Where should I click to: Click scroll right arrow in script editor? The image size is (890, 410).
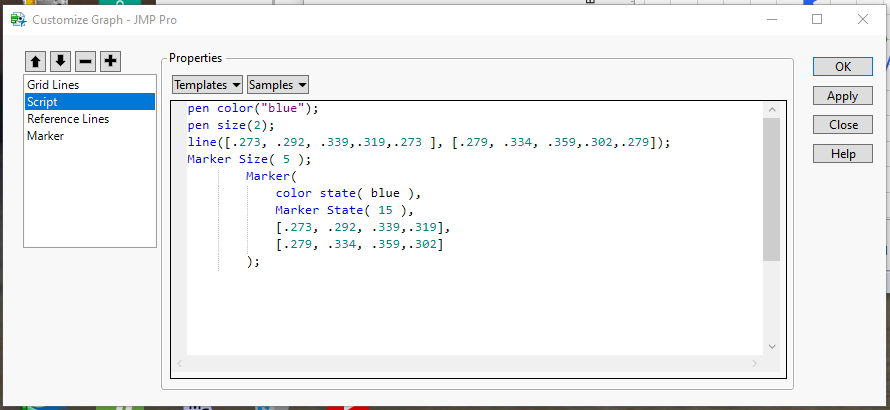tap(754, 363)
